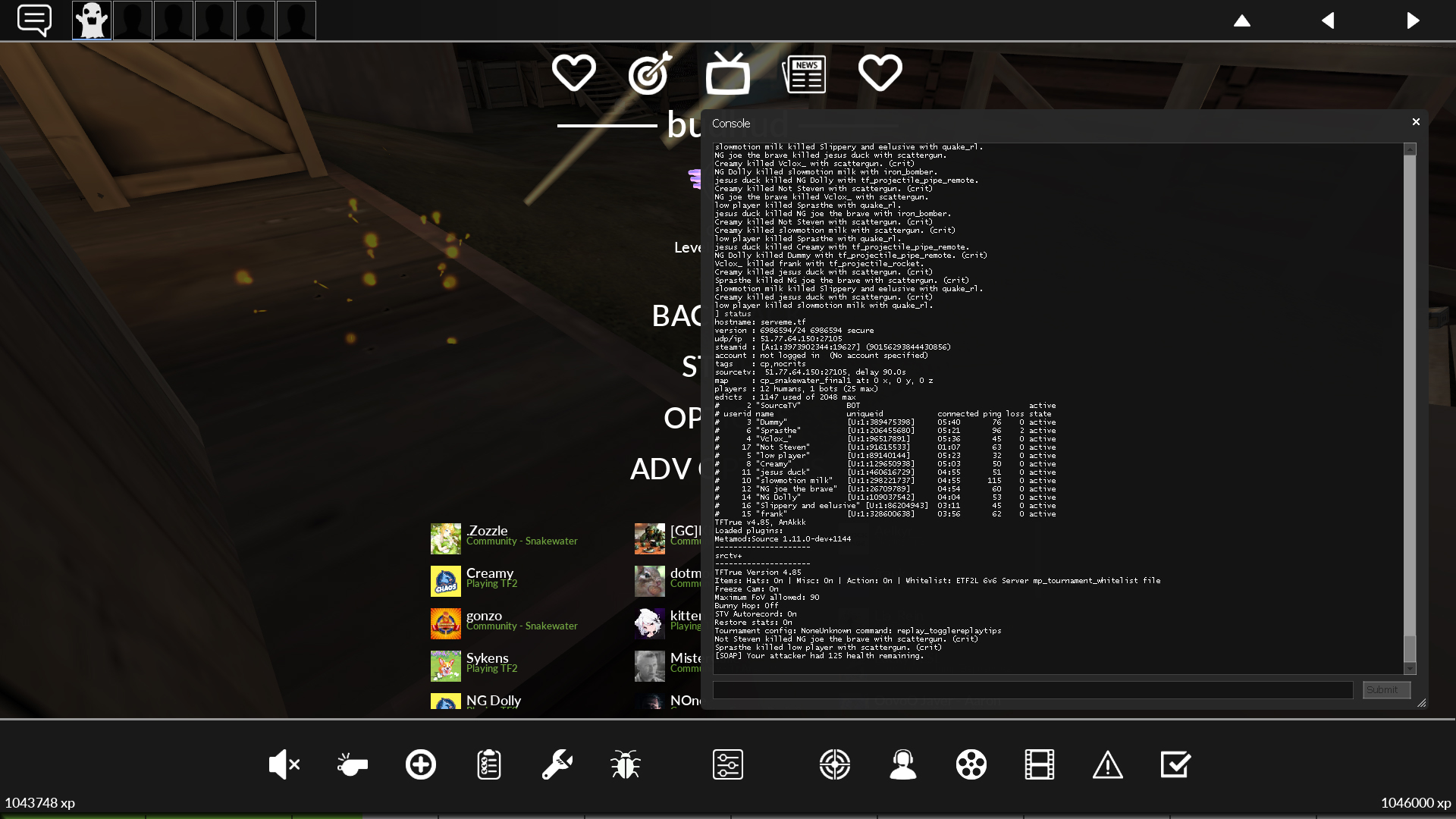Open the film strip icon
Screen dimensions: 1456x819
point(1040,764)
